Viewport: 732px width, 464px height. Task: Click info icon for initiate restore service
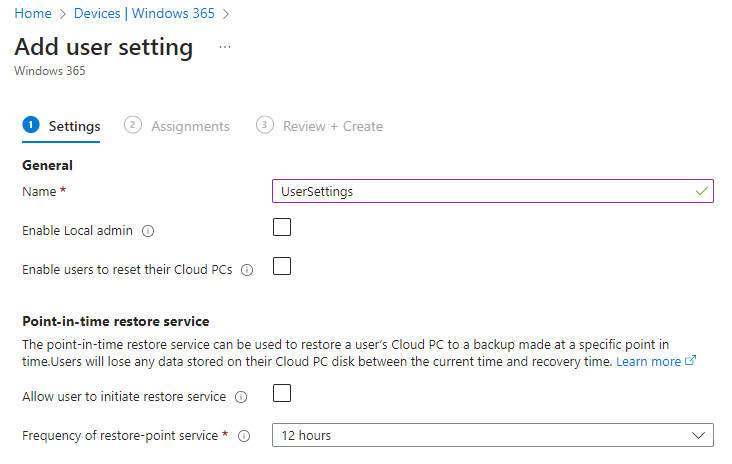[241, 397]
